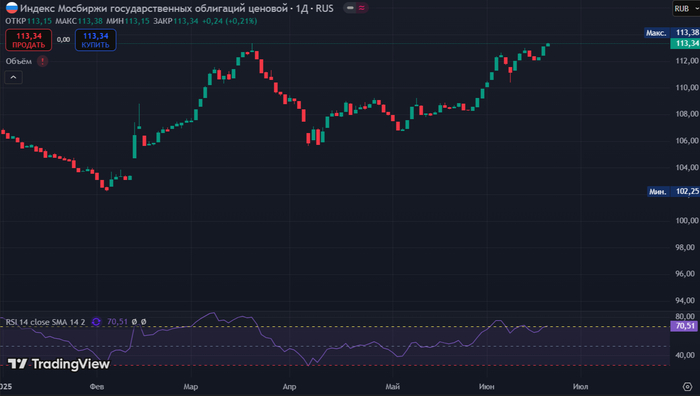700x396 pixels.
Task: Click the 108,00 price scale value
Action: click(x=687, y=114)
